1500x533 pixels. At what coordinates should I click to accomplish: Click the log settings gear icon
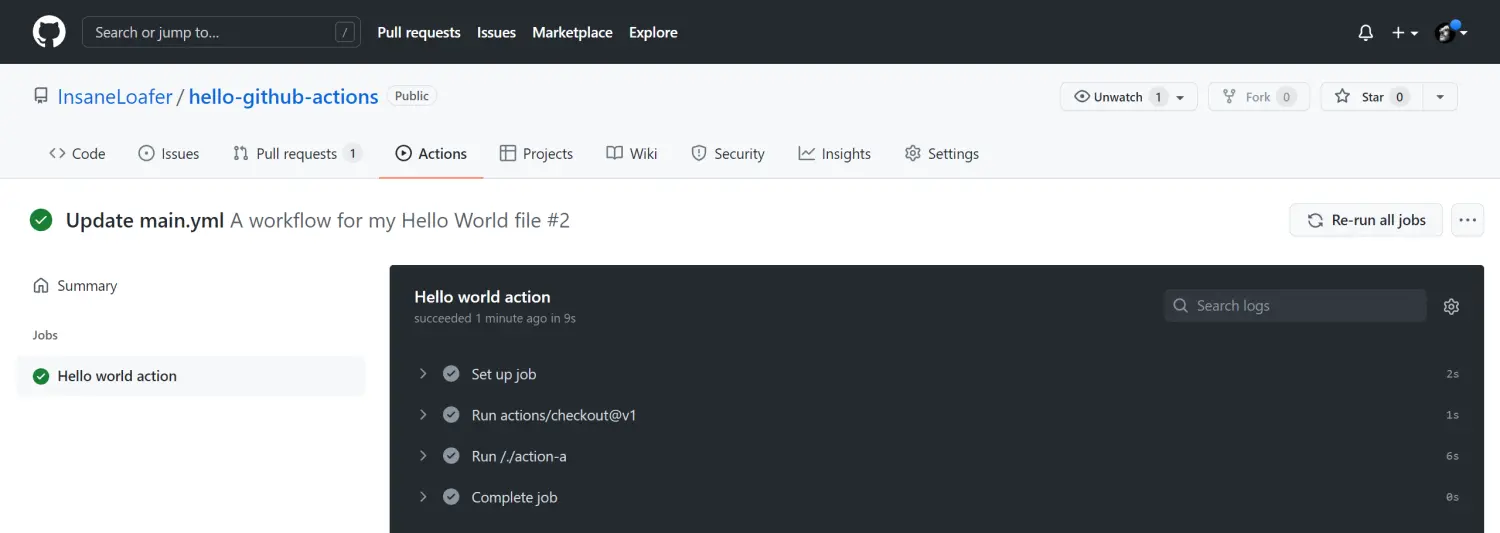tap(1451, 306)
